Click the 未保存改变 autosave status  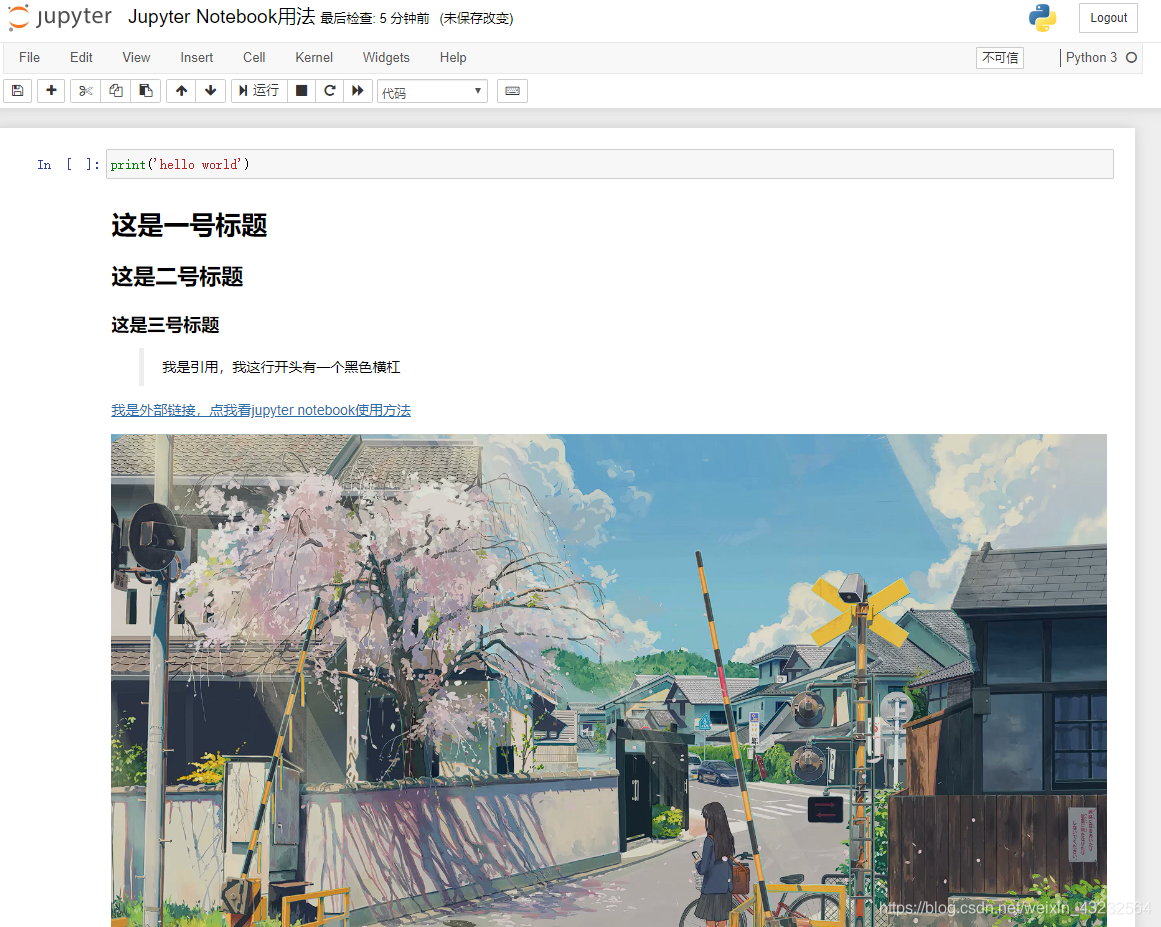pyautogui.click(x=476, y=19)
